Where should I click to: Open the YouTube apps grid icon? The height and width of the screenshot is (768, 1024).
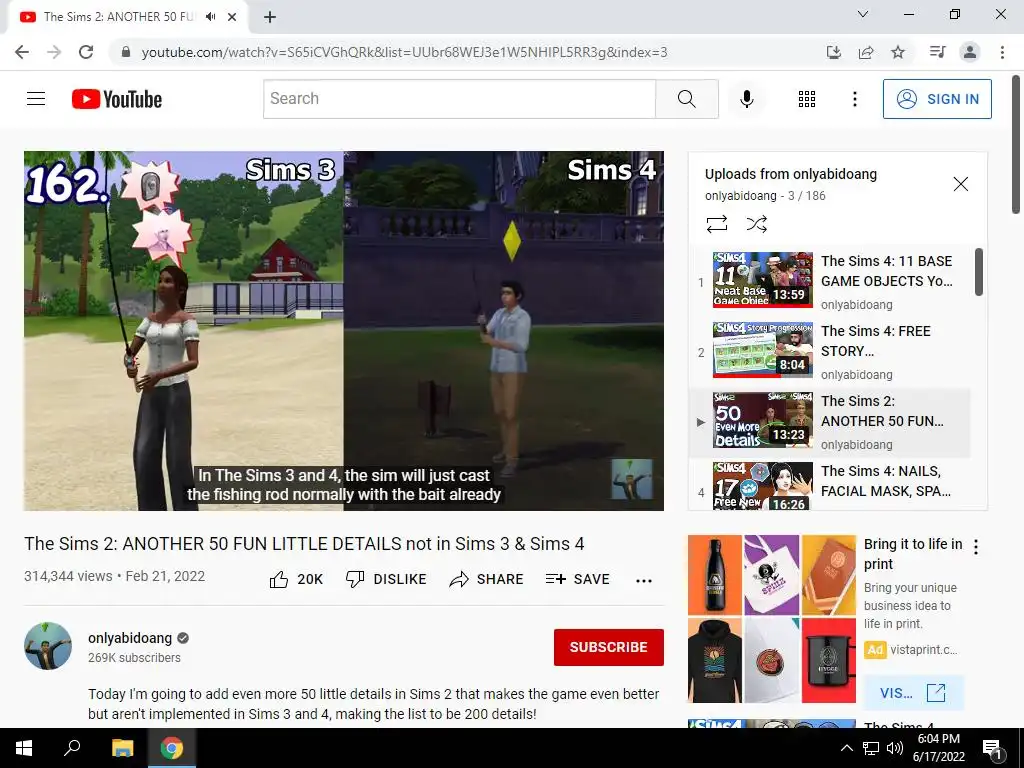(807, 99)
